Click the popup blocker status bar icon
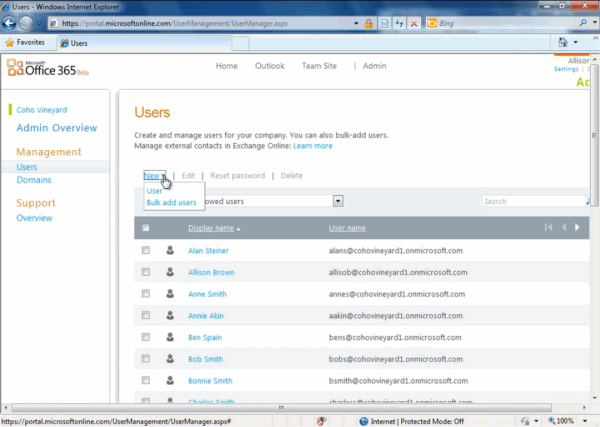 [322, 421]
